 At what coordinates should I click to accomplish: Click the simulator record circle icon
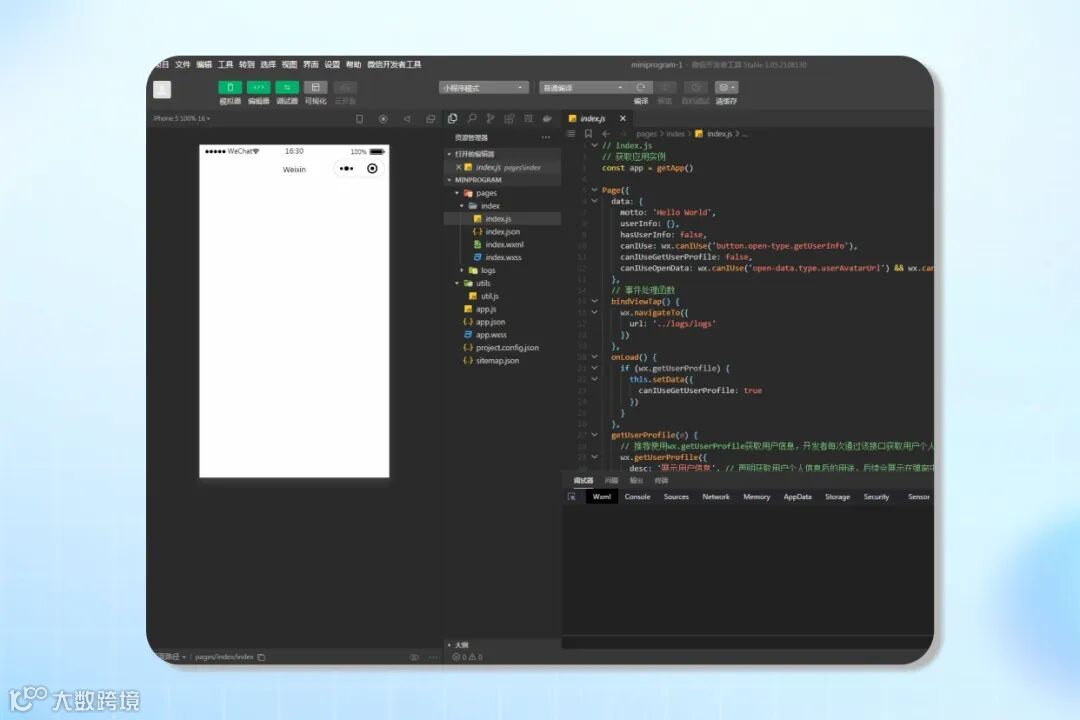383,119
